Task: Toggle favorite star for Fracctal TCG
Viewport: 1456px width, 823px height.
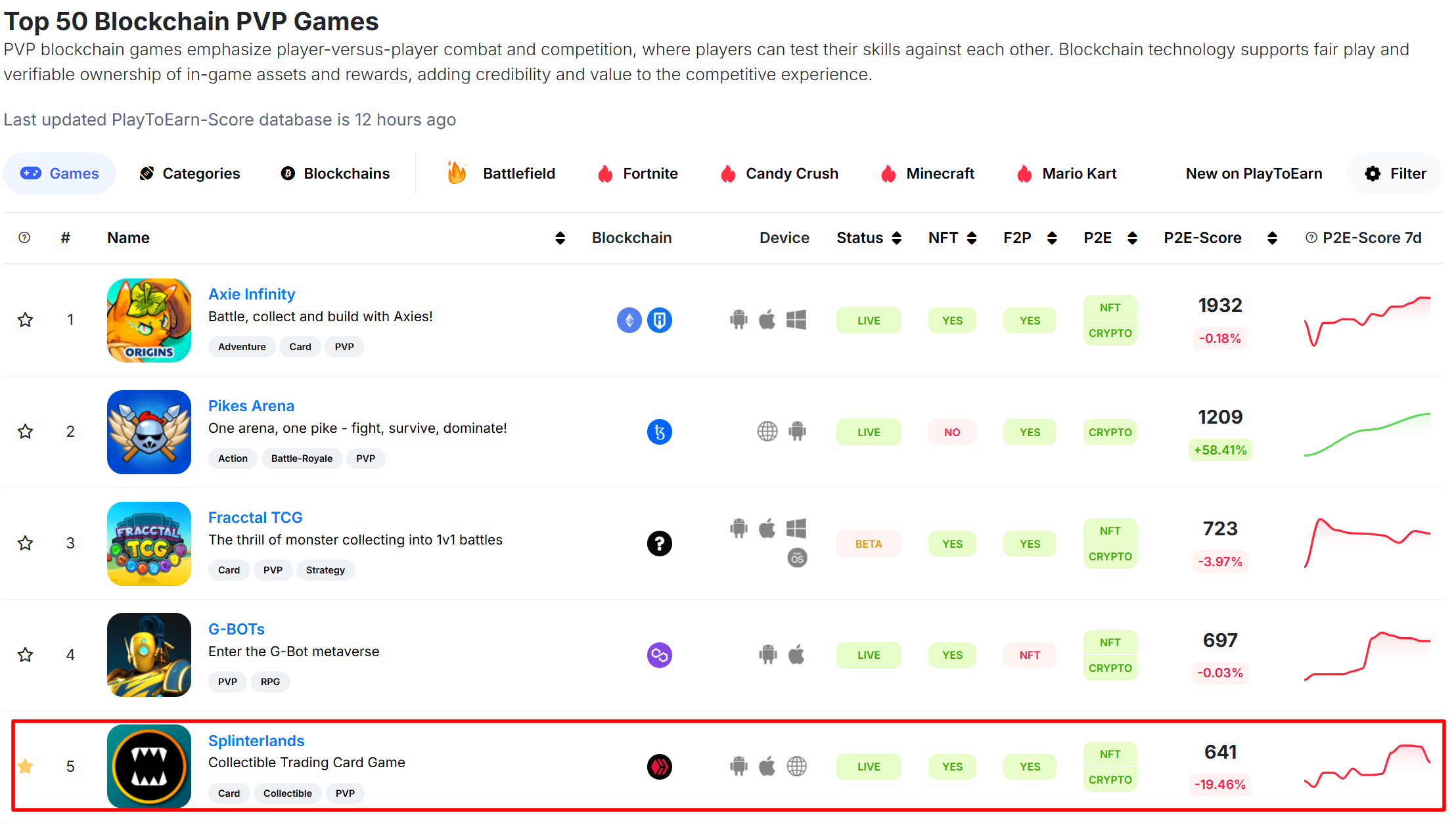Action: tap(25, 544)
